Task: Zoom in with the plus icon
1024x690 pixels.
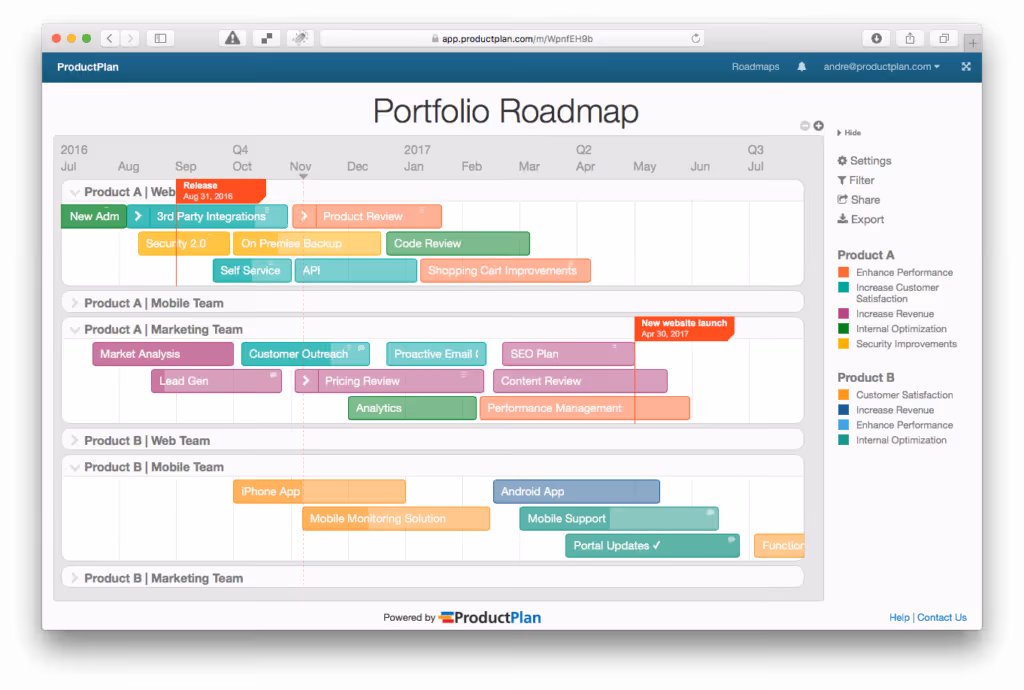Action: [818, 125]
